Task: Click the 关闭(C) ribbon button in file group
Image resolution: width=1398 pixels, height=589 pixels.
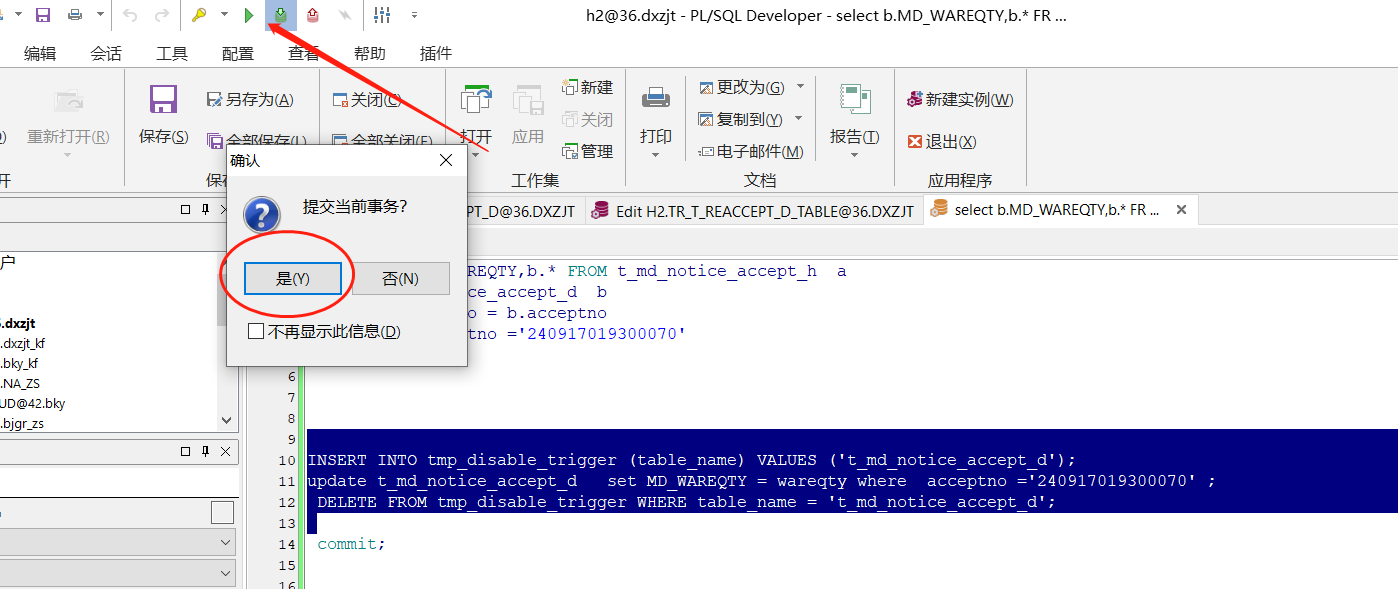Action: pyautogui.click(x=366, y=99)
